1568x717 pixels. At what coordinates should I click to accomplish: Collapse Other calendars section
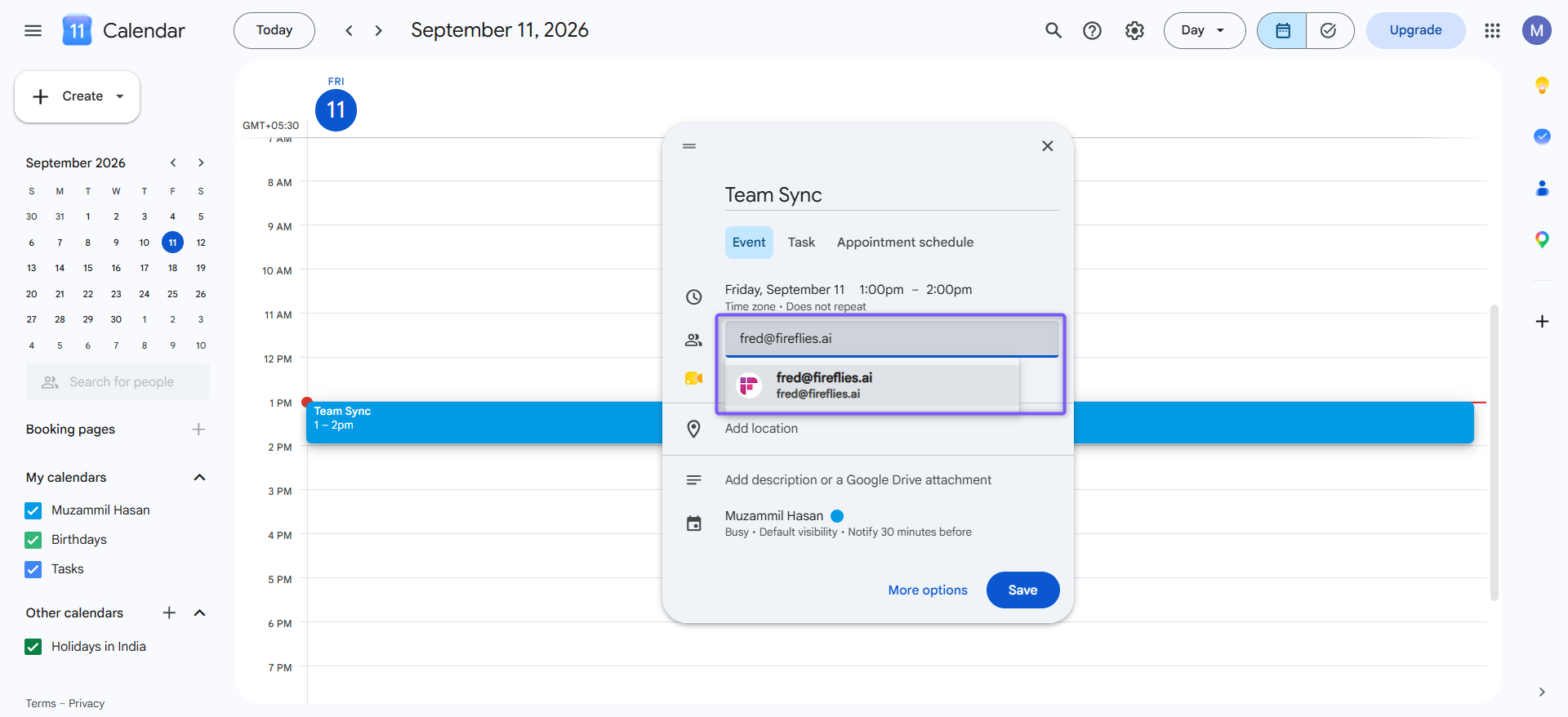coord(199,613)
